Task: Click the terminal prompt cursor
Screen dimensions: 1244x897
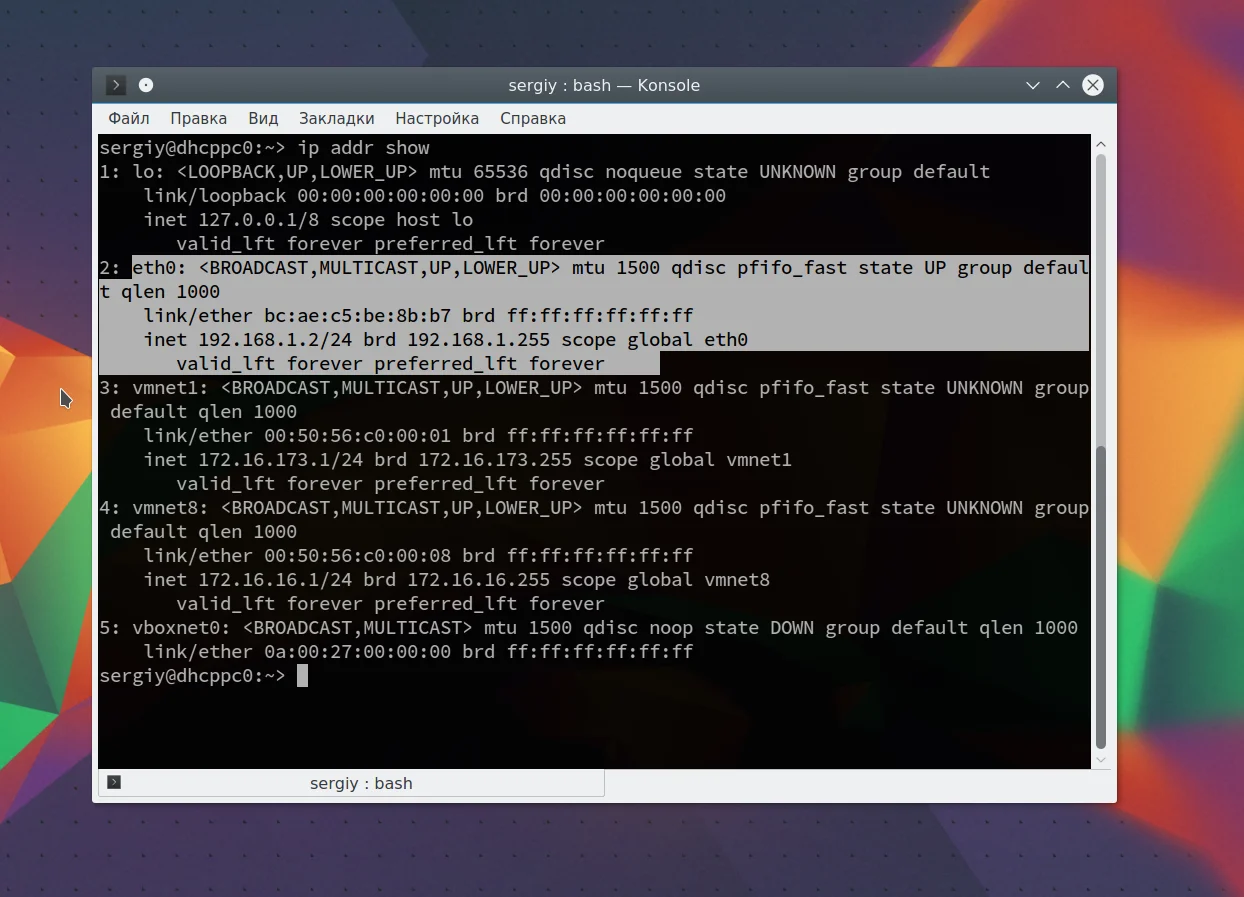Action: (303, 676)
